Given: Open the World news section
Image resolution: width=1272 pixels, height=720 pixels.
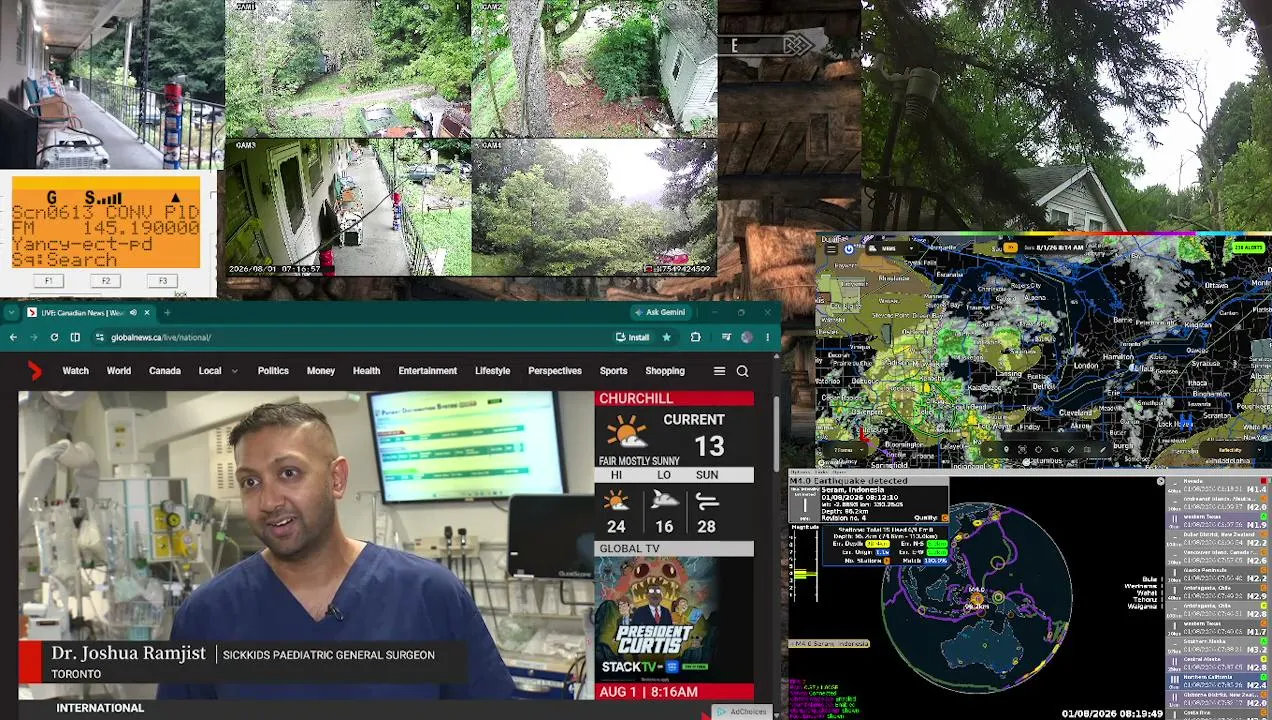Looking at the screenshot, I should (x=119, y=371).
